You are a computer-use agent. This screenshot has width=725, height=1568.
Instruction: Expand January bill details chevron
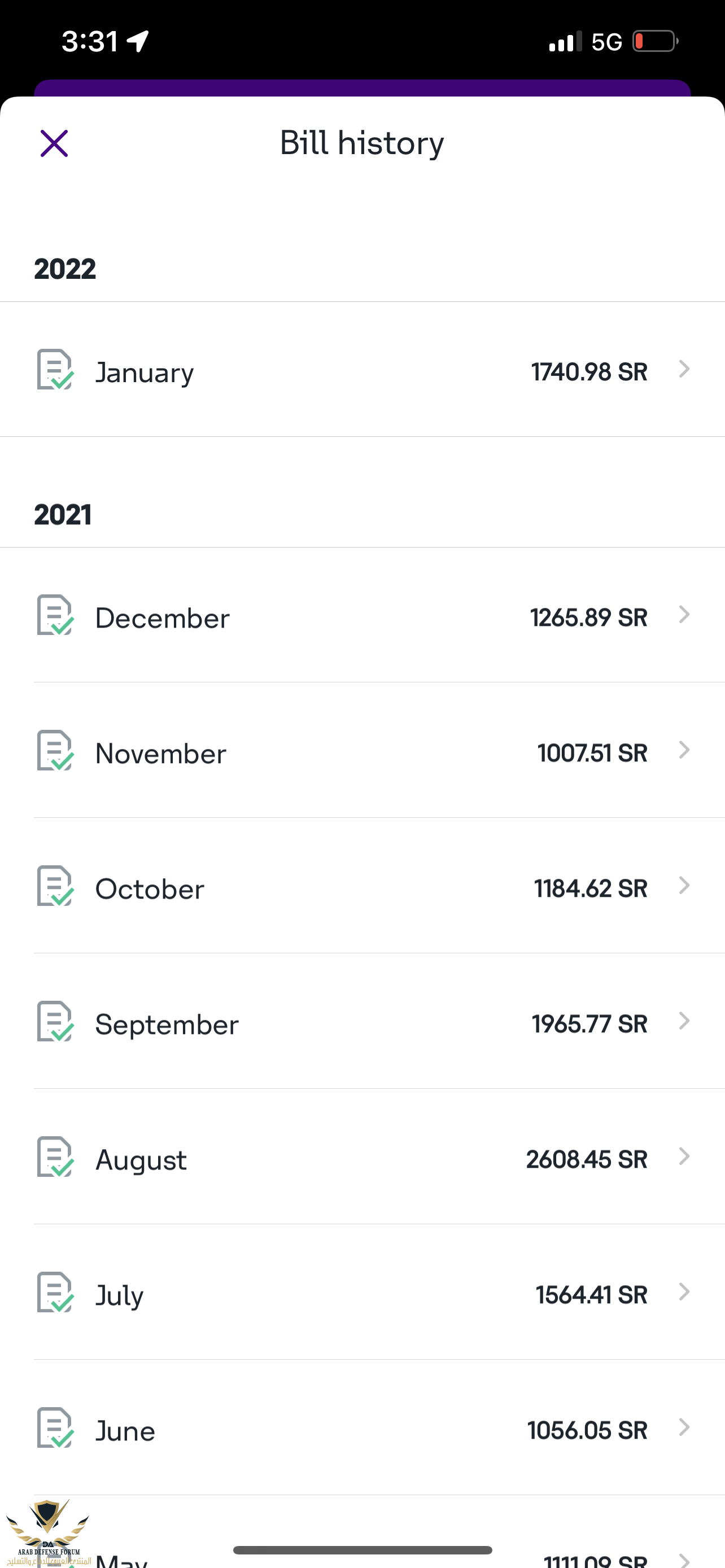(684, 369)
